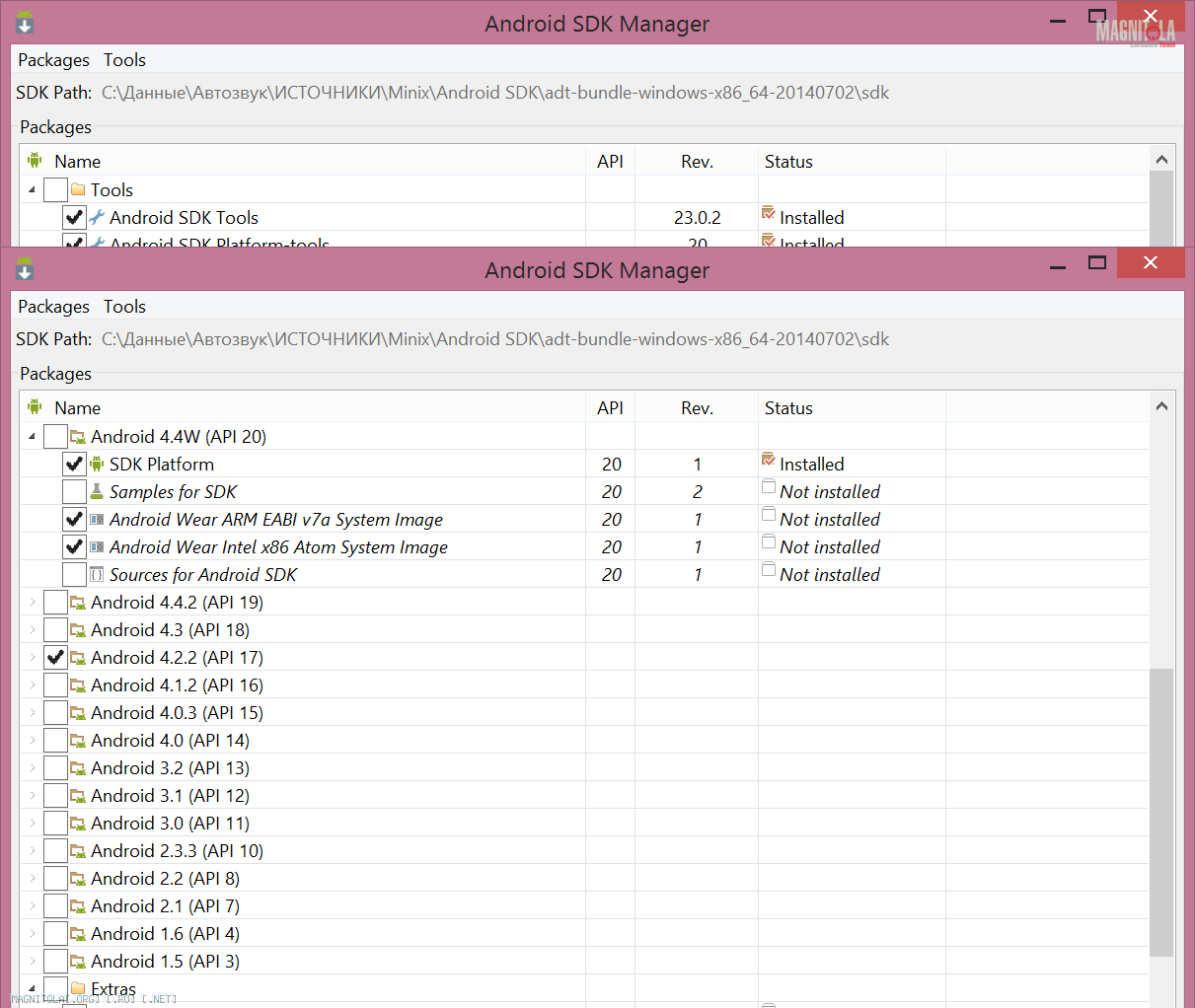This screenshot has height=1008, width=1195.
Task: Sort by the Rev. column header in front window
Action: point(697,407)
